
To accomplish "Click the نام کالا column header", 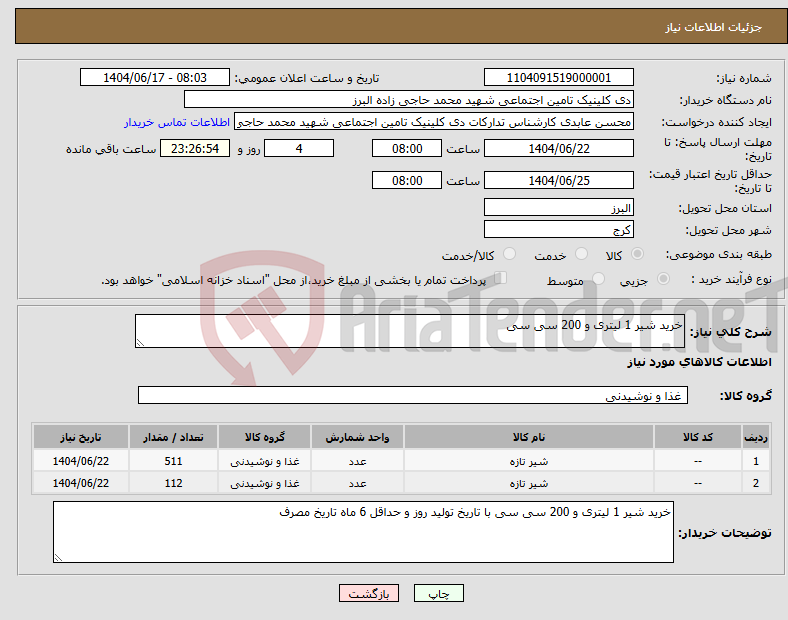I will click(528, 438).
